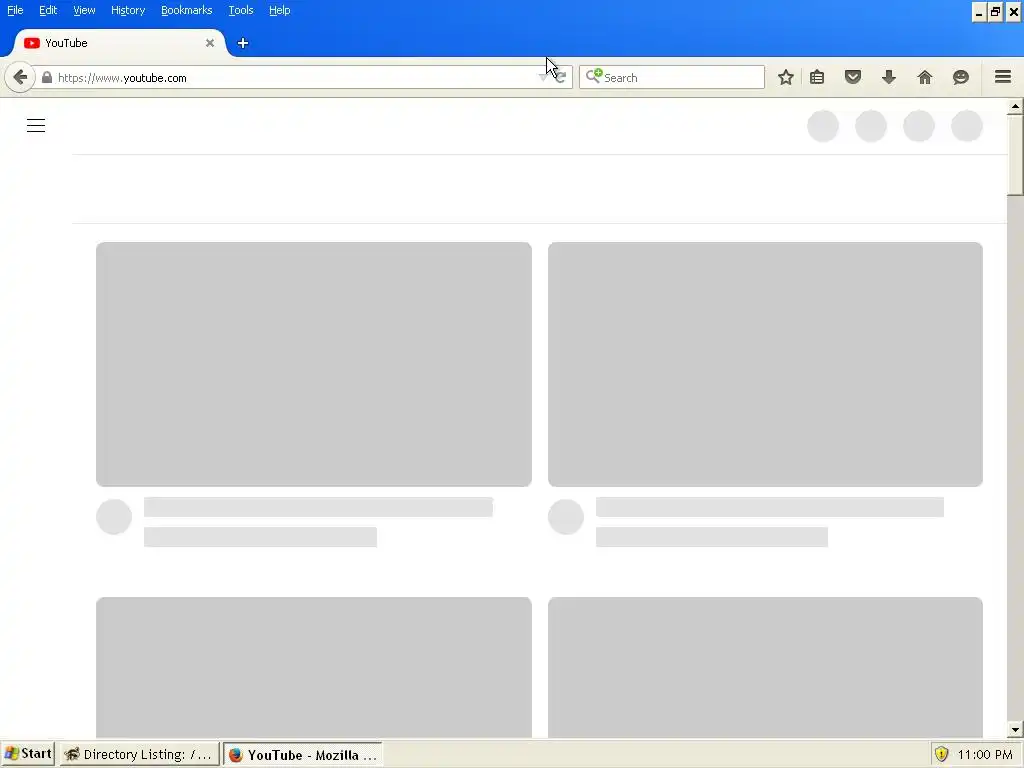The image size is (1024, 768).
Task: Click the Windows Start button
Action: pos(27,754)
